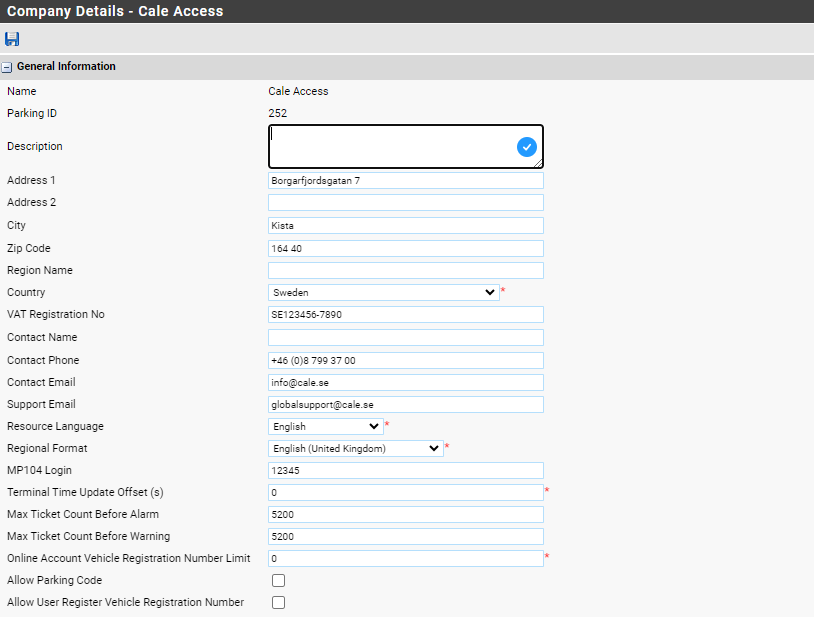Click the empty Region Name field

click(x=405, y=270)
